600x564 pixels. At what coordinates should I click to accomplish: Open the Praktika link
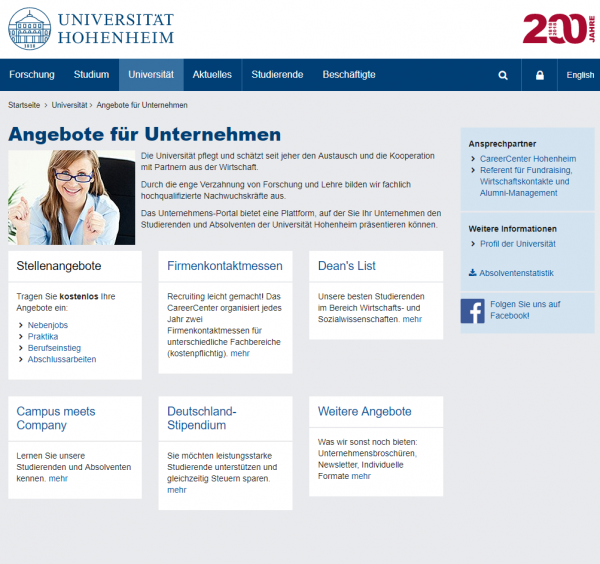click(43, 337)
